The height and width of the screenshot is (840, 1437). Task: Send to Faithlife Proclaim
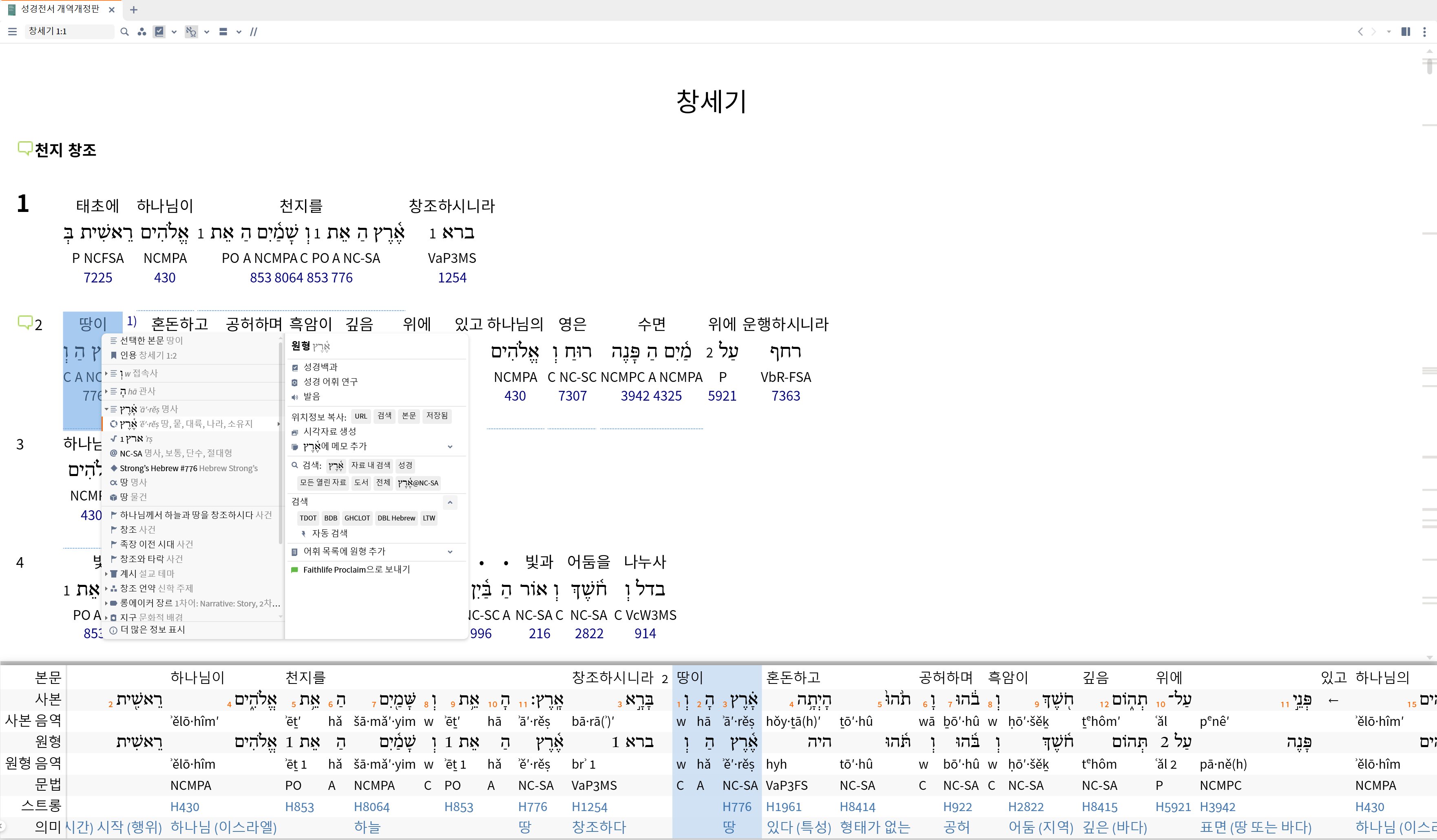point(356,569)
